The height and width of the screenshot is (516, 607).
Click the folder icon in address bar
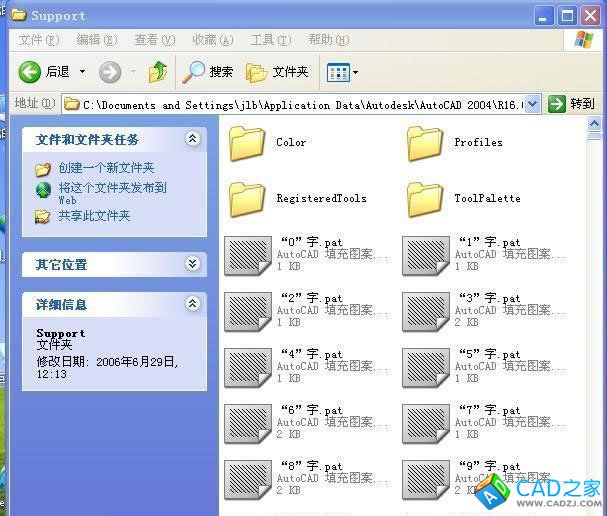point(72,104)
